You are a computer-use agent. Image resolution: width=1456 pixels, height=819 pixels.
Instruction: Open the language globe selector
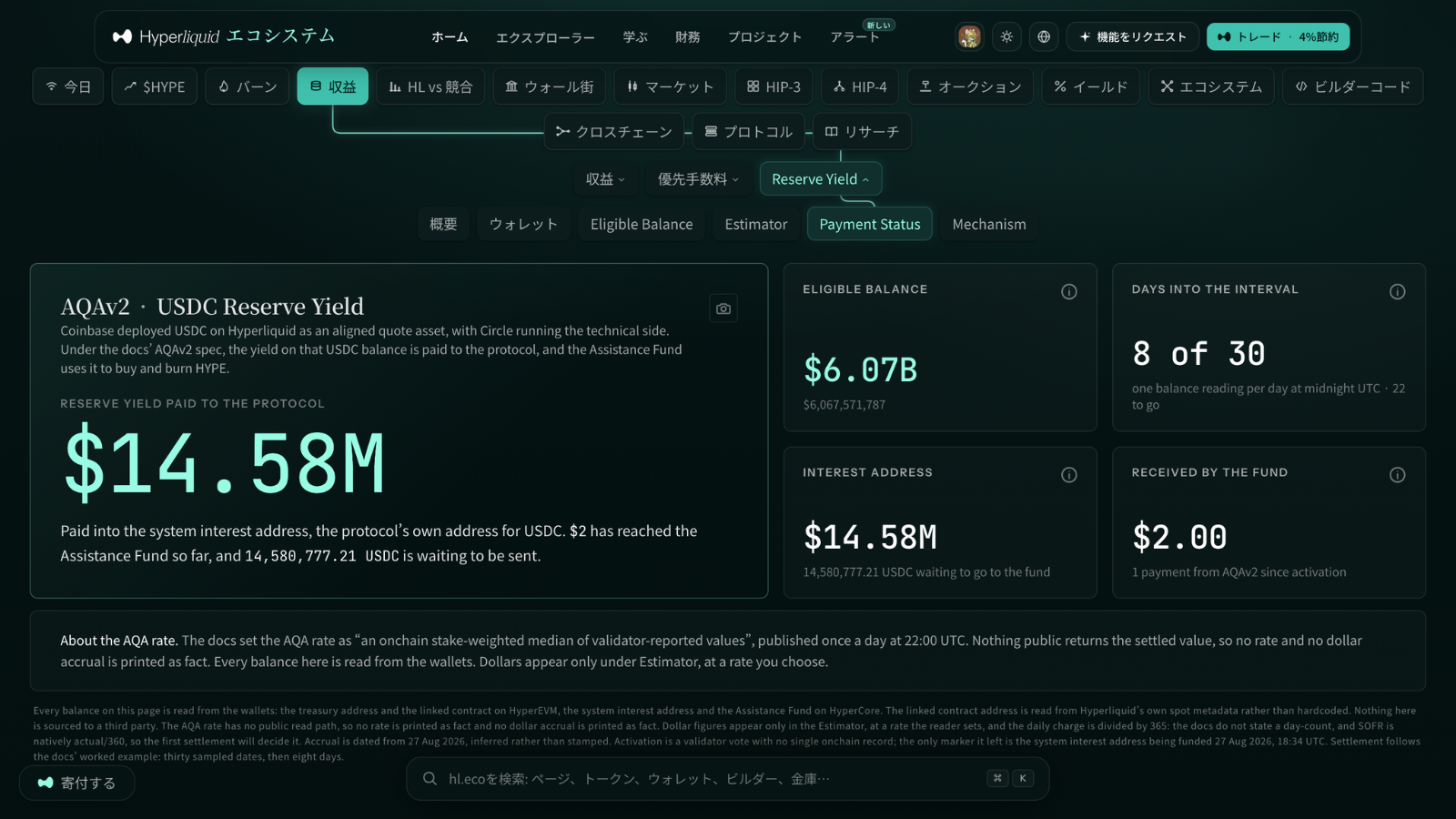[x=1044, y=36]
